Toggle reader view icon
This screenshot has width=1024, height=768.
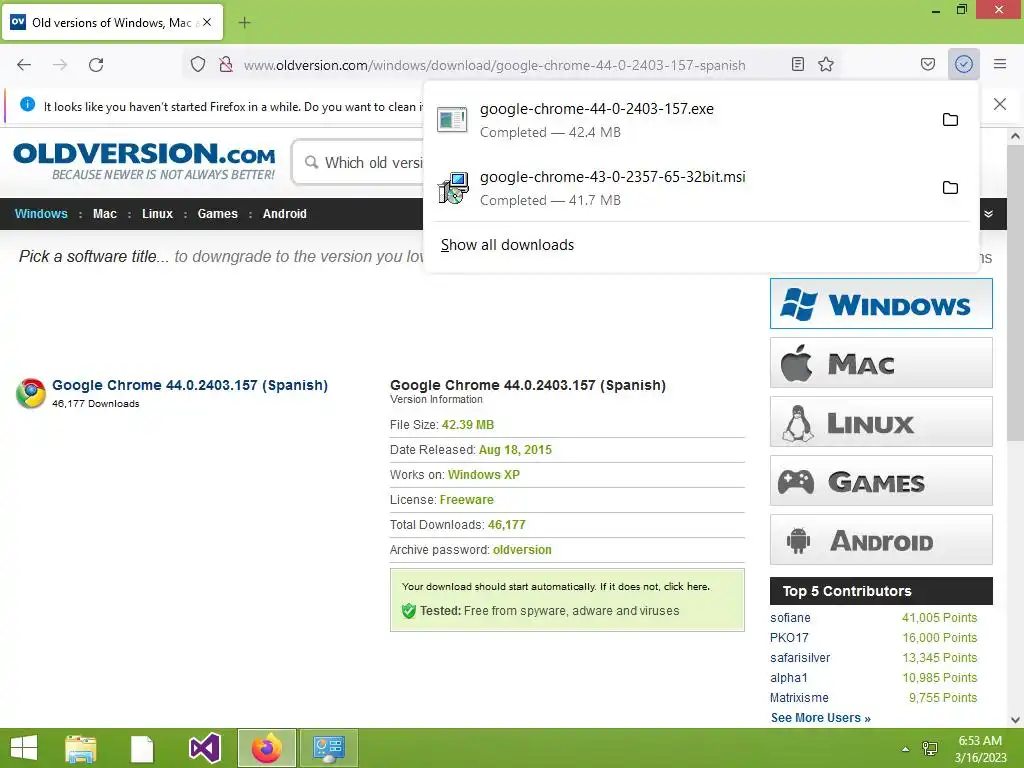797,64
